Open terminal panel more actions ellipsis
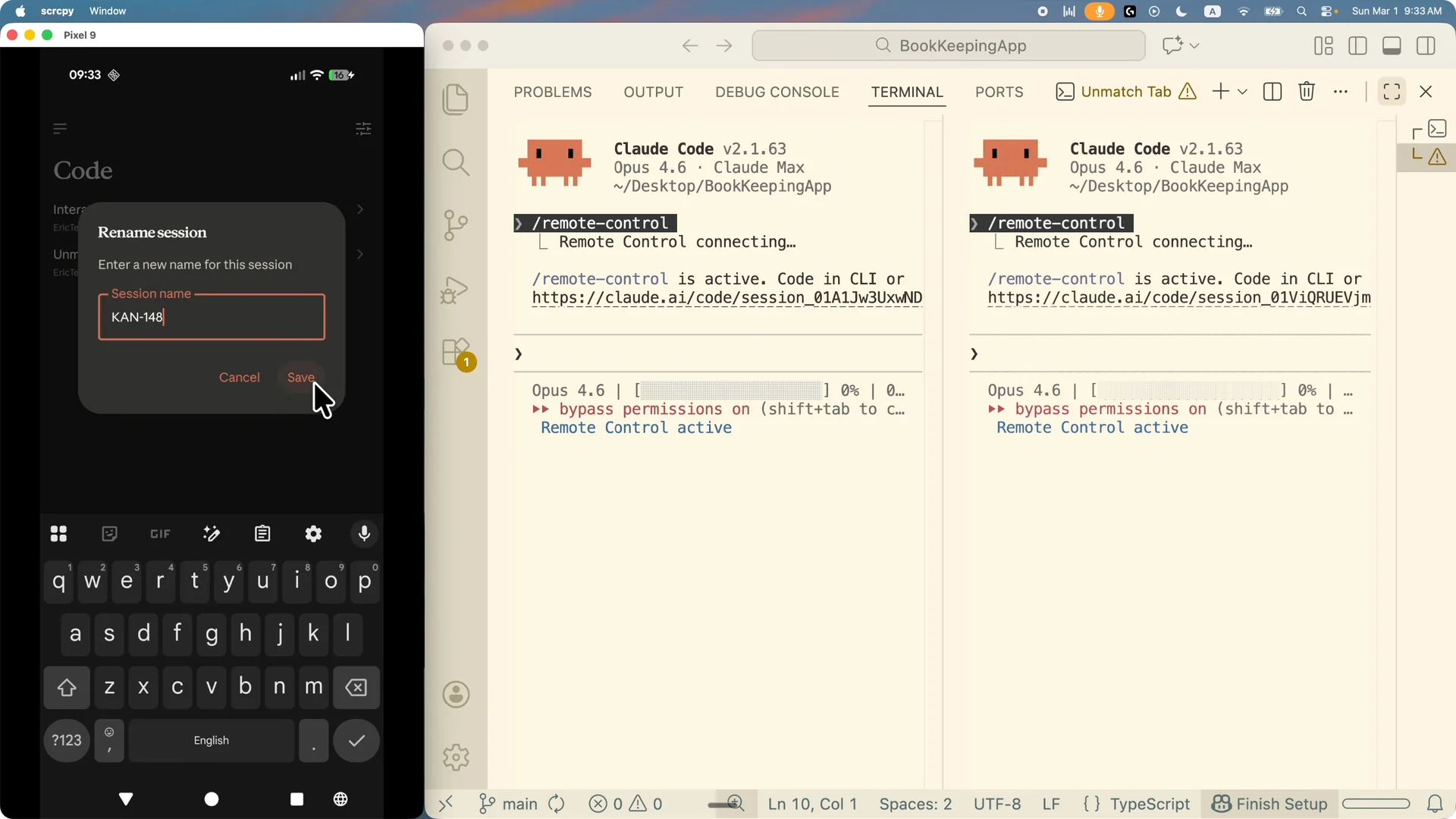This screenshot has width=1456, height=819. coord(1341,92)
